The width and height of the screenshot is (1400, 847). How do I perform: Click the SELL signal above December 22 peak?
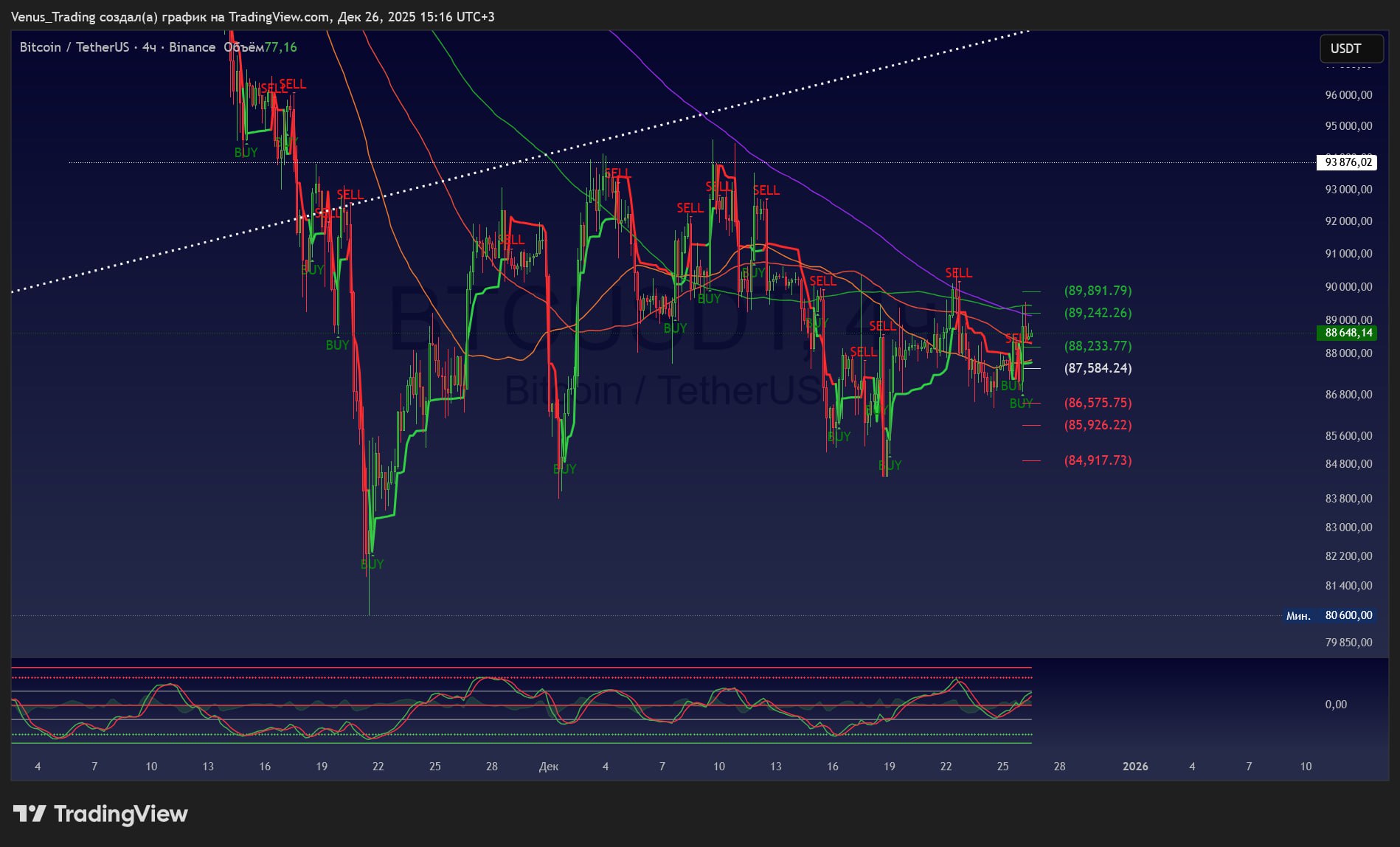tap(958, 273)
